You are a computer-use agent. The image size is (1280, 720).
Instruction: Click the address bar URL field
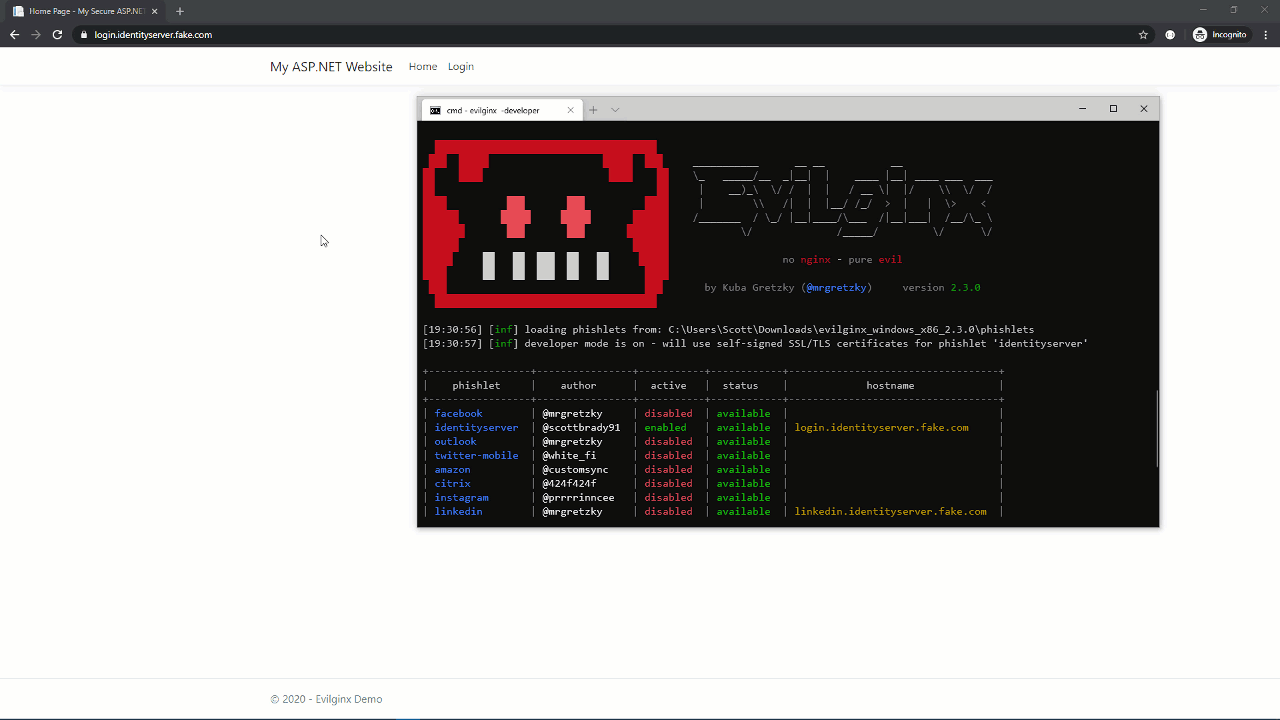coord(610,34)
